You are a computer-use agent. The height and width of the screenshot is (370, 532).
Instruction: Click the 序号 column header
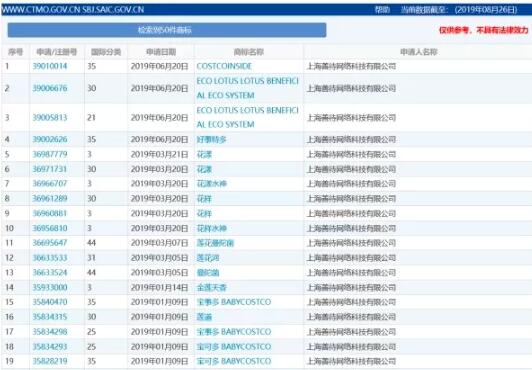coord(16,52)
